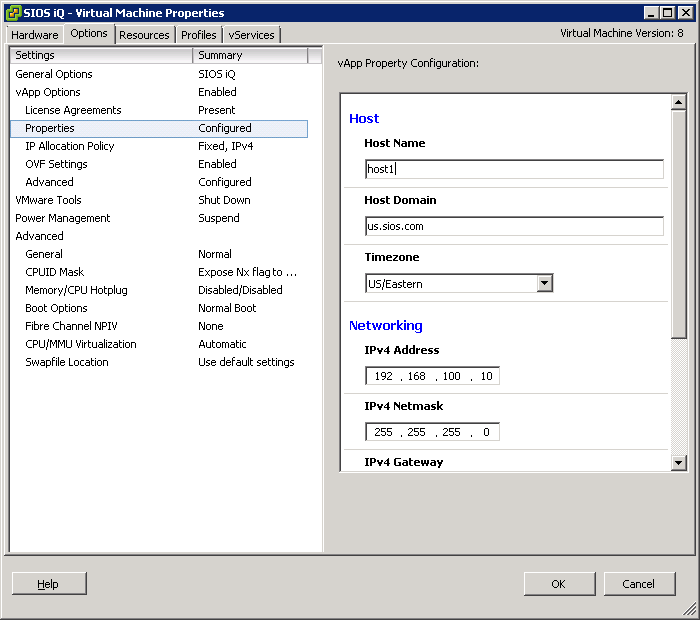The width and height of the screenshot is (700, 620).
Task: Click the 'Normal Boot' summary value
Action: [x=227, y=308]
